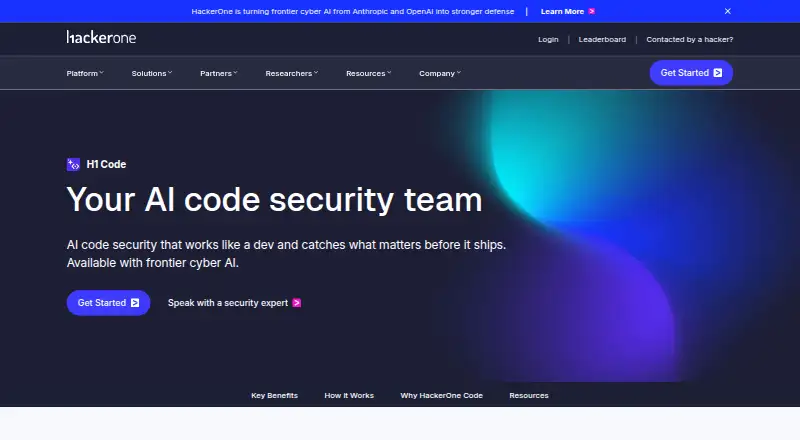The width and height of the screenshot is (800, 440).
Task: Expand the Resources navigation menu
Action: pyautogui.click(x=368, y=74)
